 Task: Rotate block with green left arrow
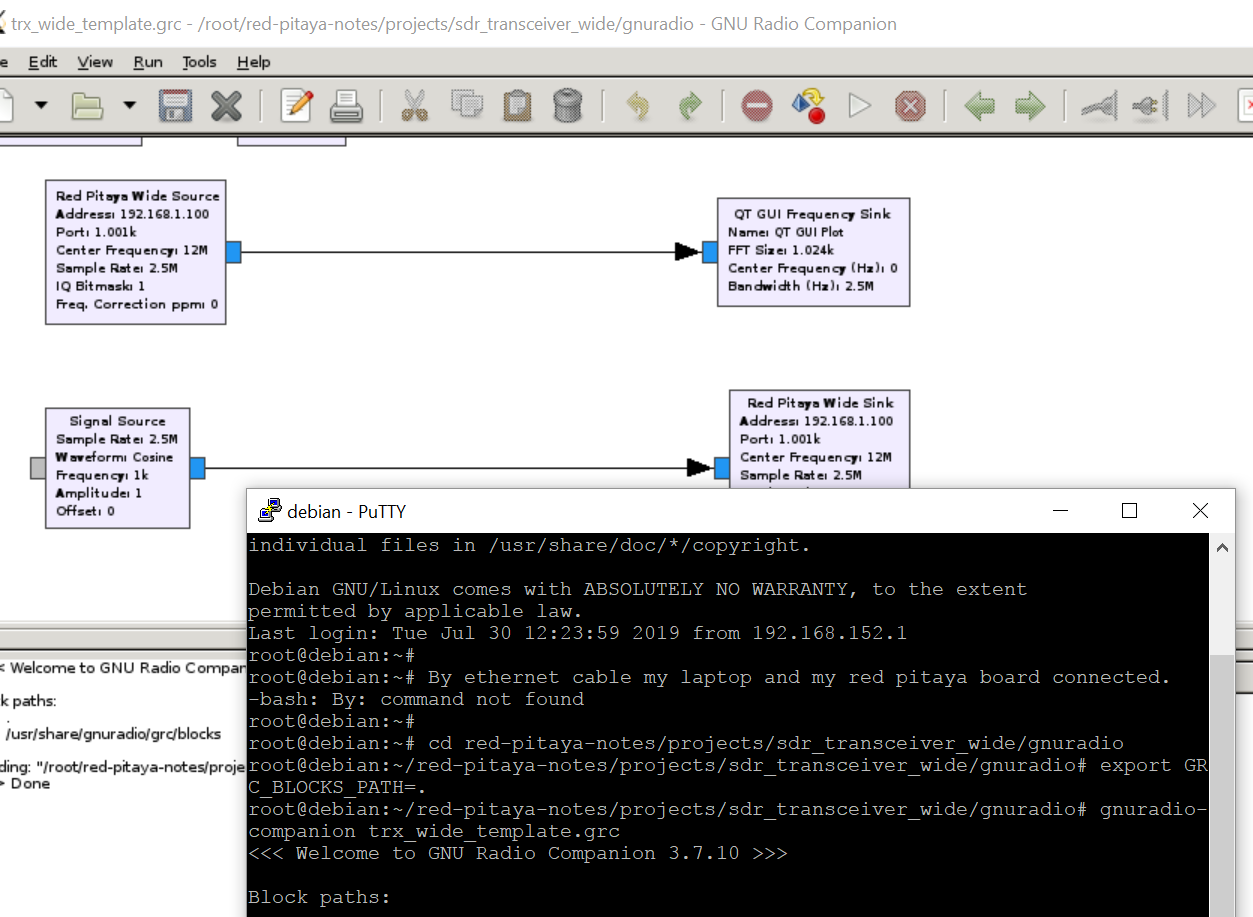[x=979, y=105]
